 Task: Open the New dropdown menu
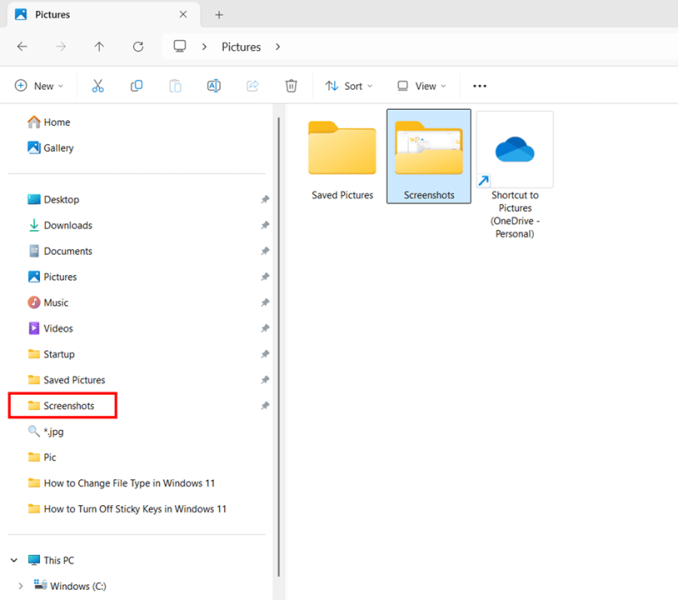[39, 86]
